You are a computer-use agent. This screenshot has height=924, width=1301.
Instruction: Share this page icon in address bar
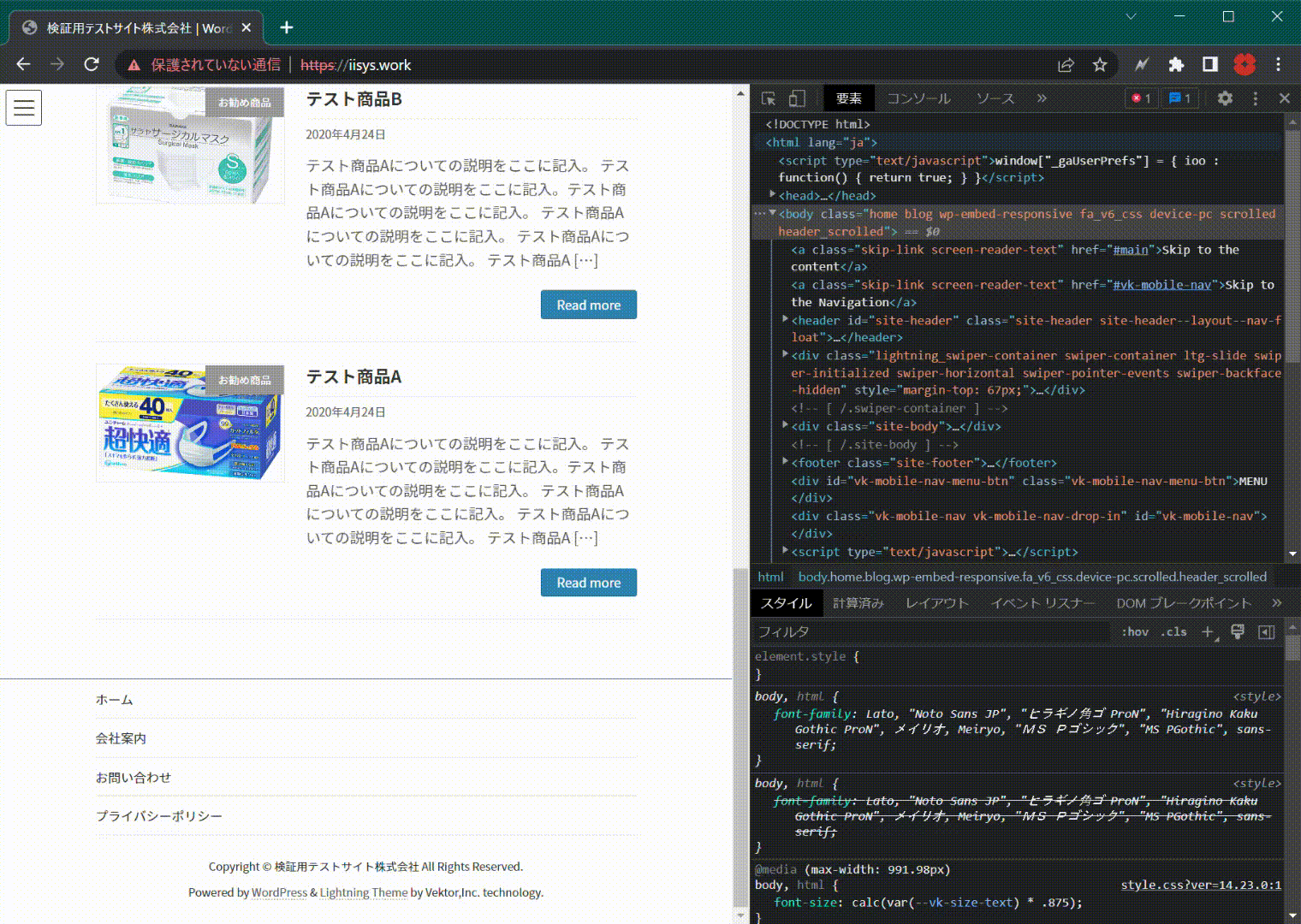(x=1066, y=65)
